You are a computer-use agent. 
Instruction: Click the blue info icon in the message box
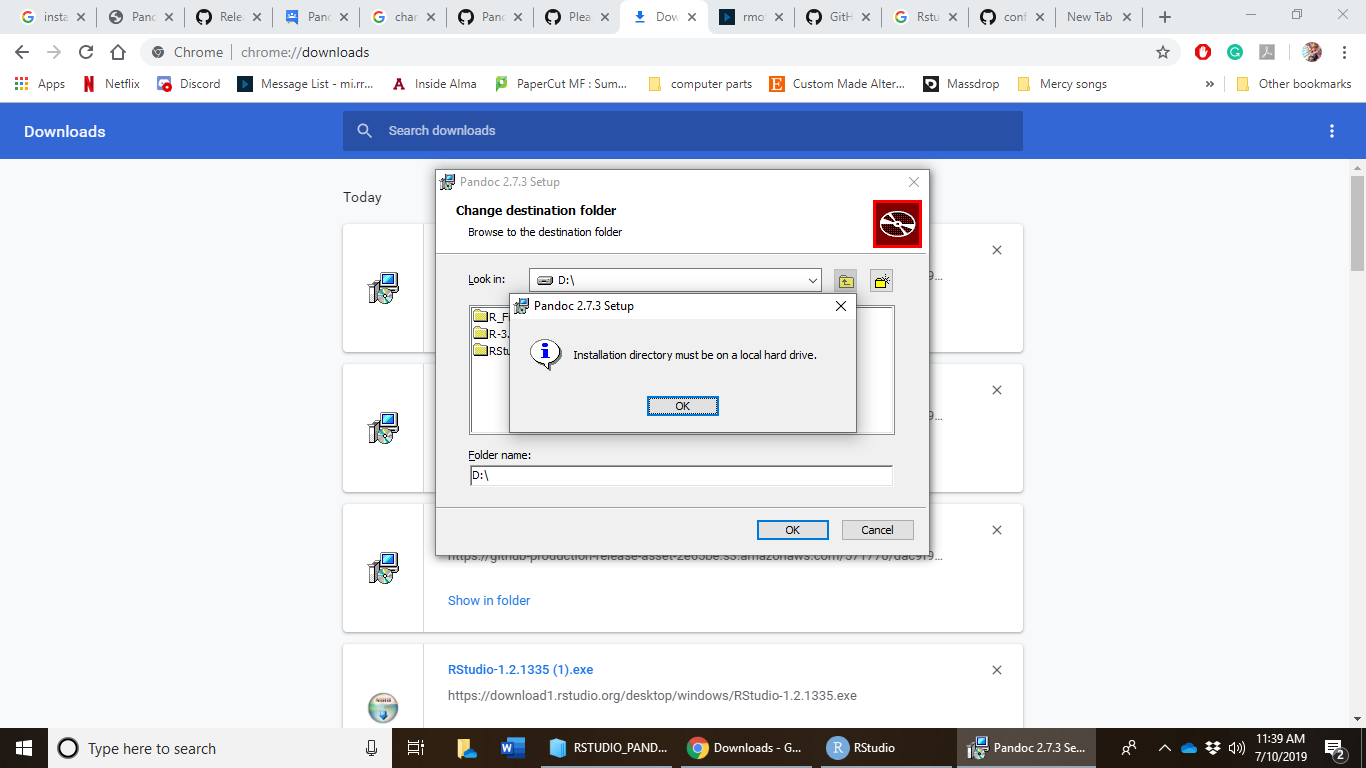(544, 353)
